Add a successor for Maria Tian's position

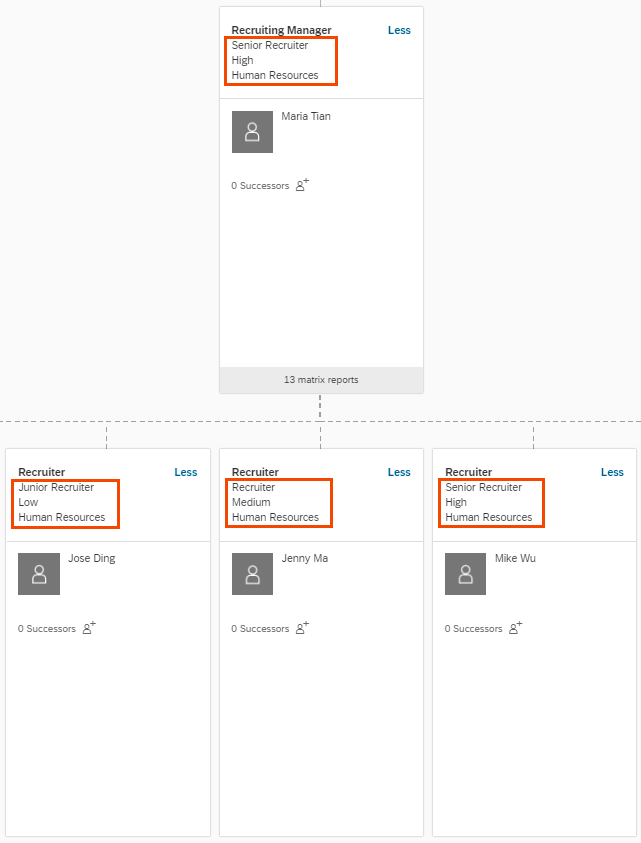click(302, 185)
